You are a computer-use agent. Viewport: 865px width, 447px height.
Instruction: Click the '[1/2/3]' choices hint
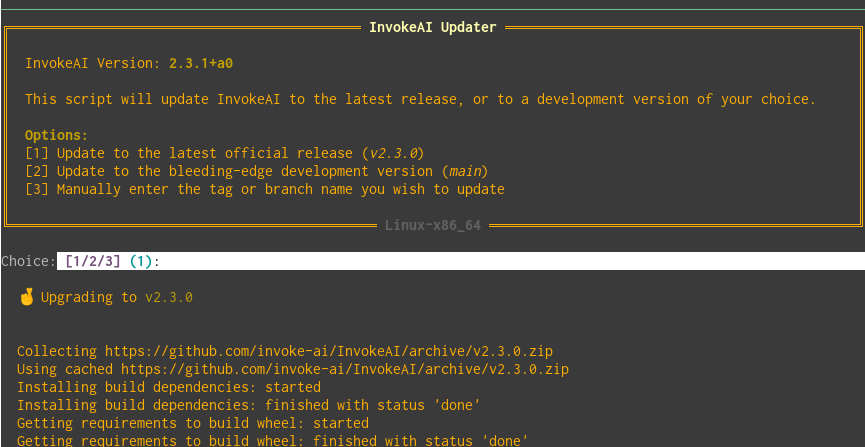pyautogui.click(x=93, y=261)
